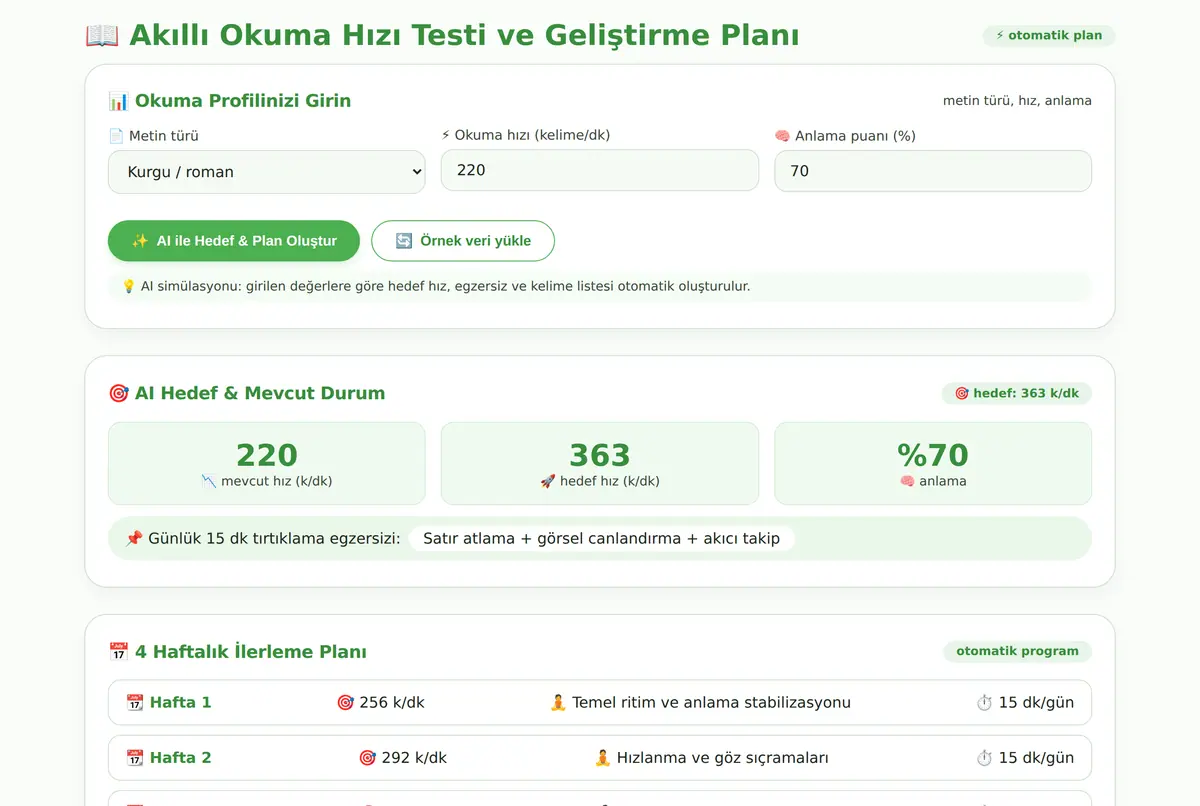Click the sparkles icon on the plan button

tap(140, 241)
